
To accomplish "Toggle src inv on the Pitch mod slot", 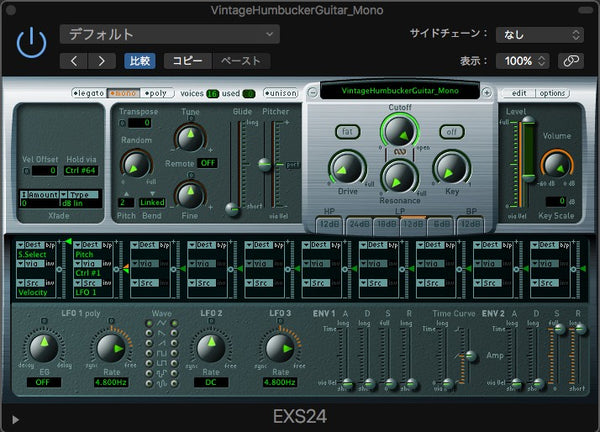I will 107,283.
